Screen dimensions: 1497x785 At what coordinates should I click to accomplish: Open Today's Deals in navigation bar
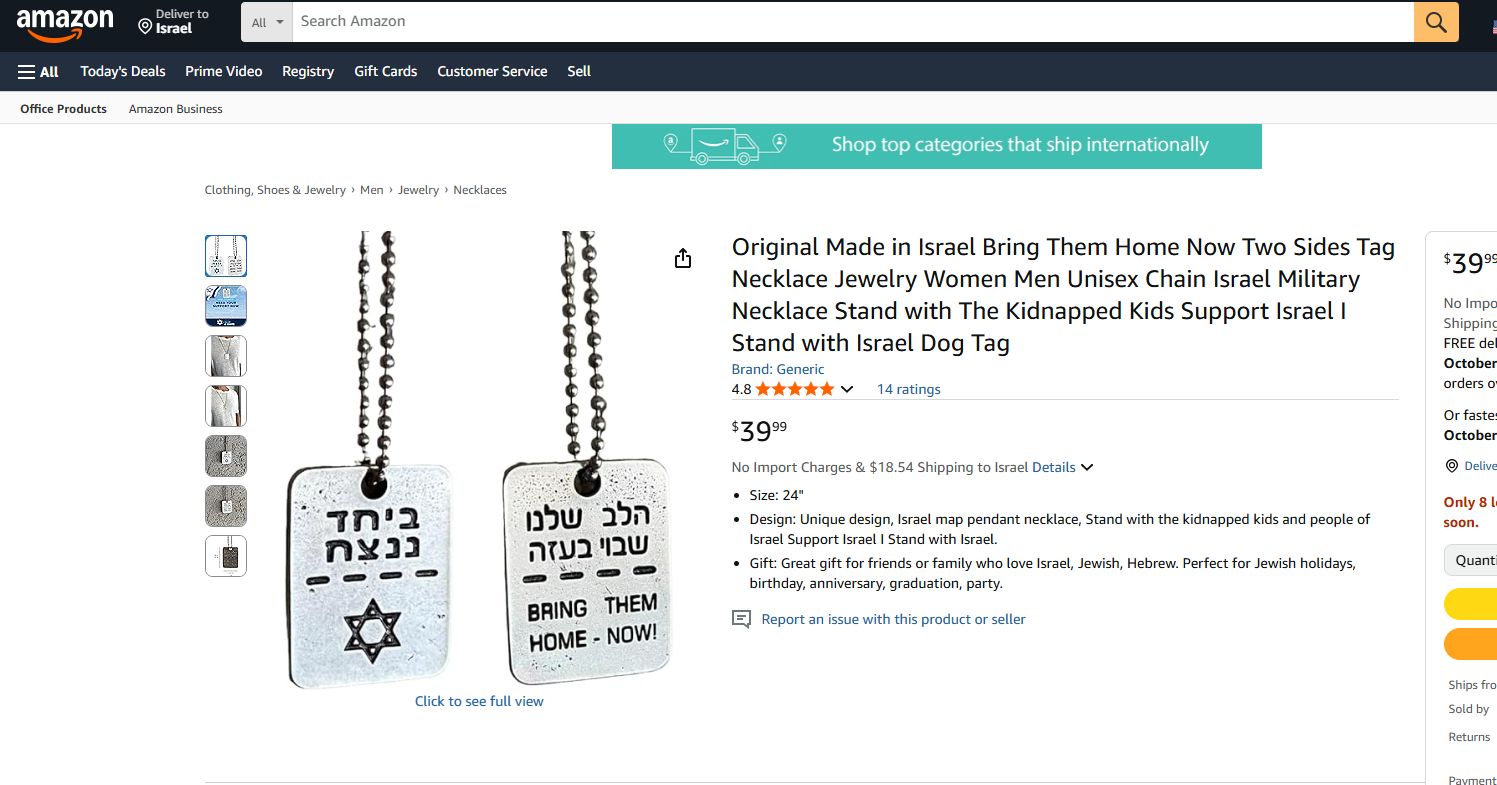coord(123,71)
